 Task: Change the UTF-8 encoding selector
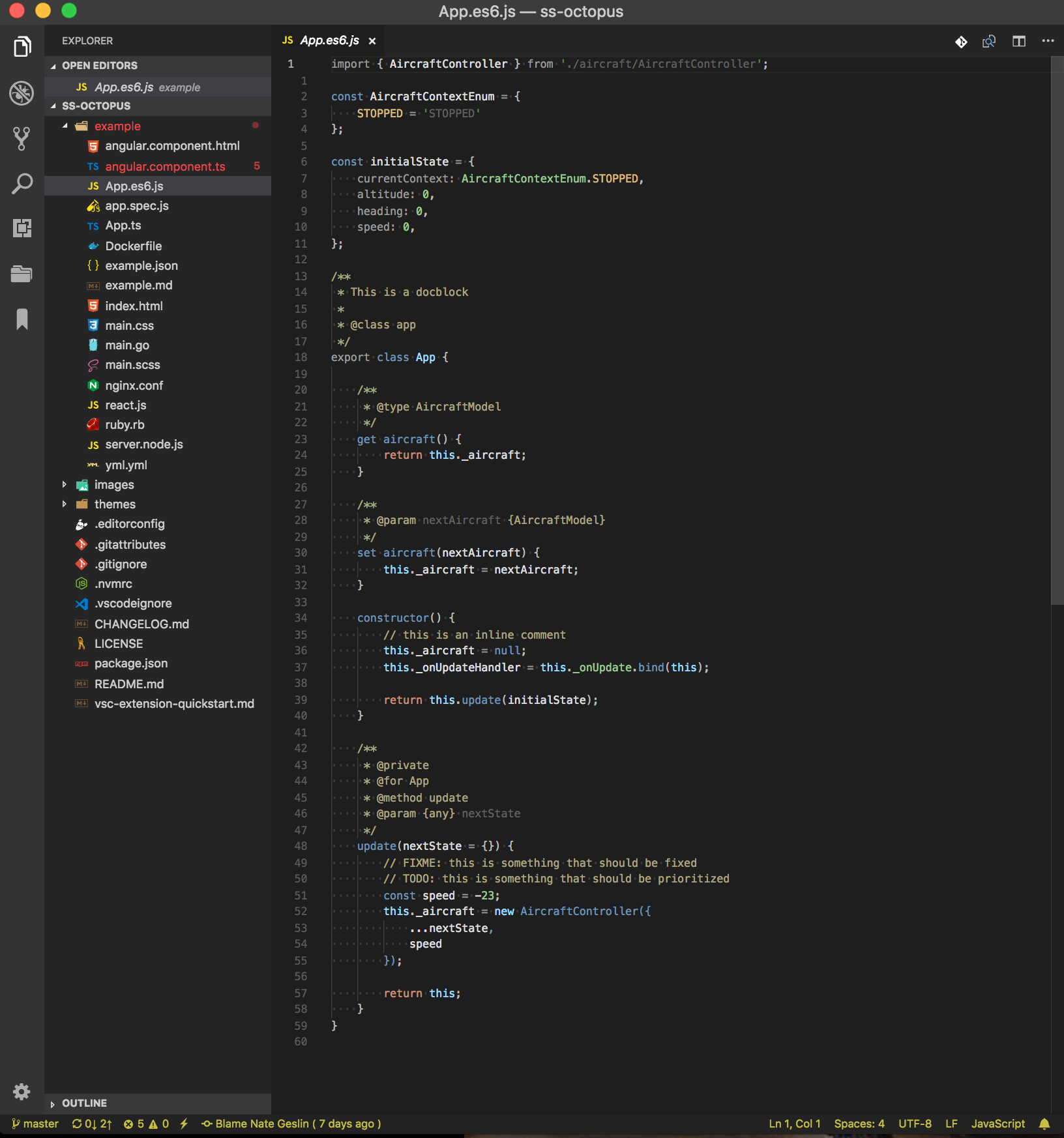(915, 1124)
